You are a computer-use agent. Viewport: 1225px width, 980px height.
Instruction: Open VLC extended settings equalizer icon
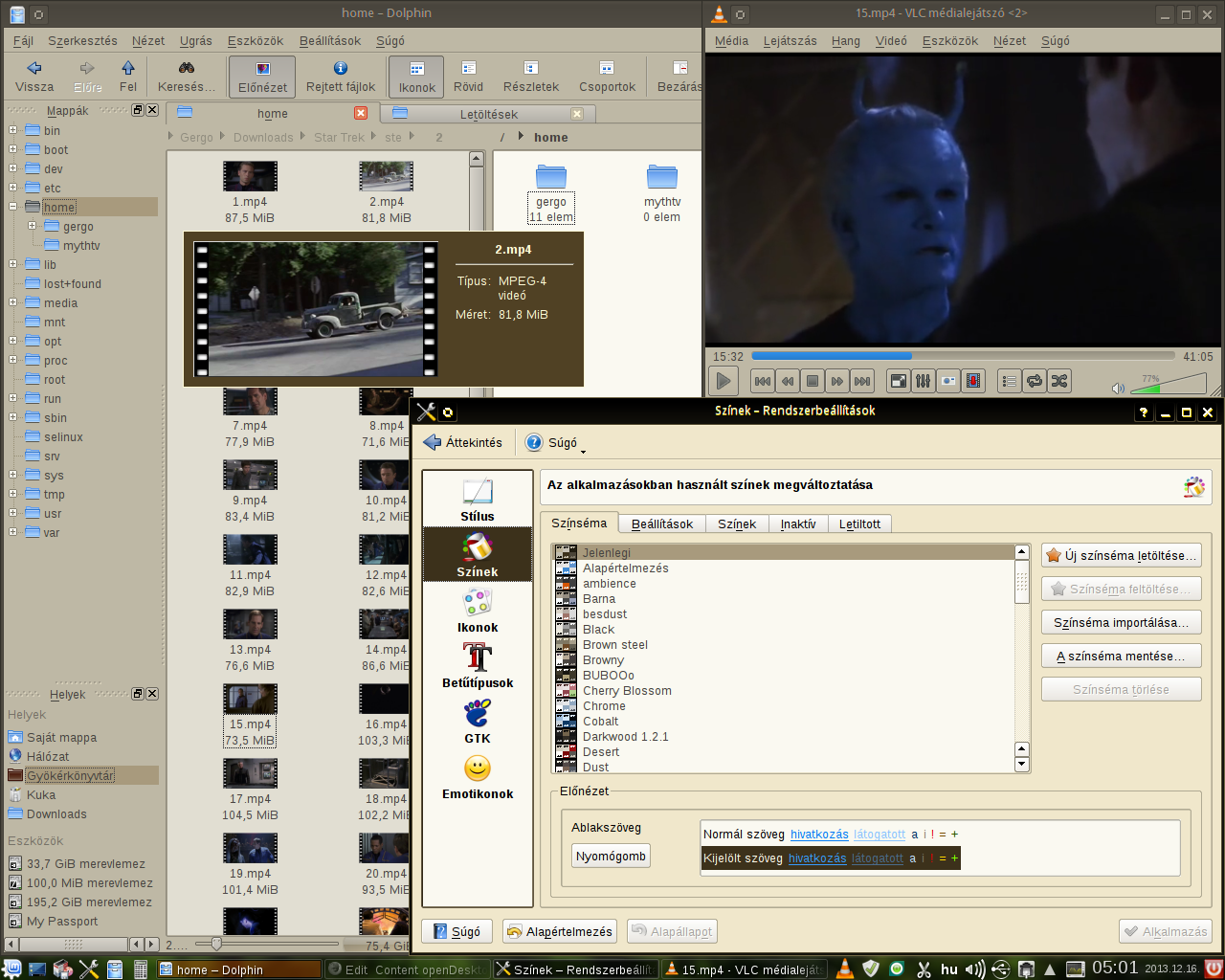tap(924, 381)
